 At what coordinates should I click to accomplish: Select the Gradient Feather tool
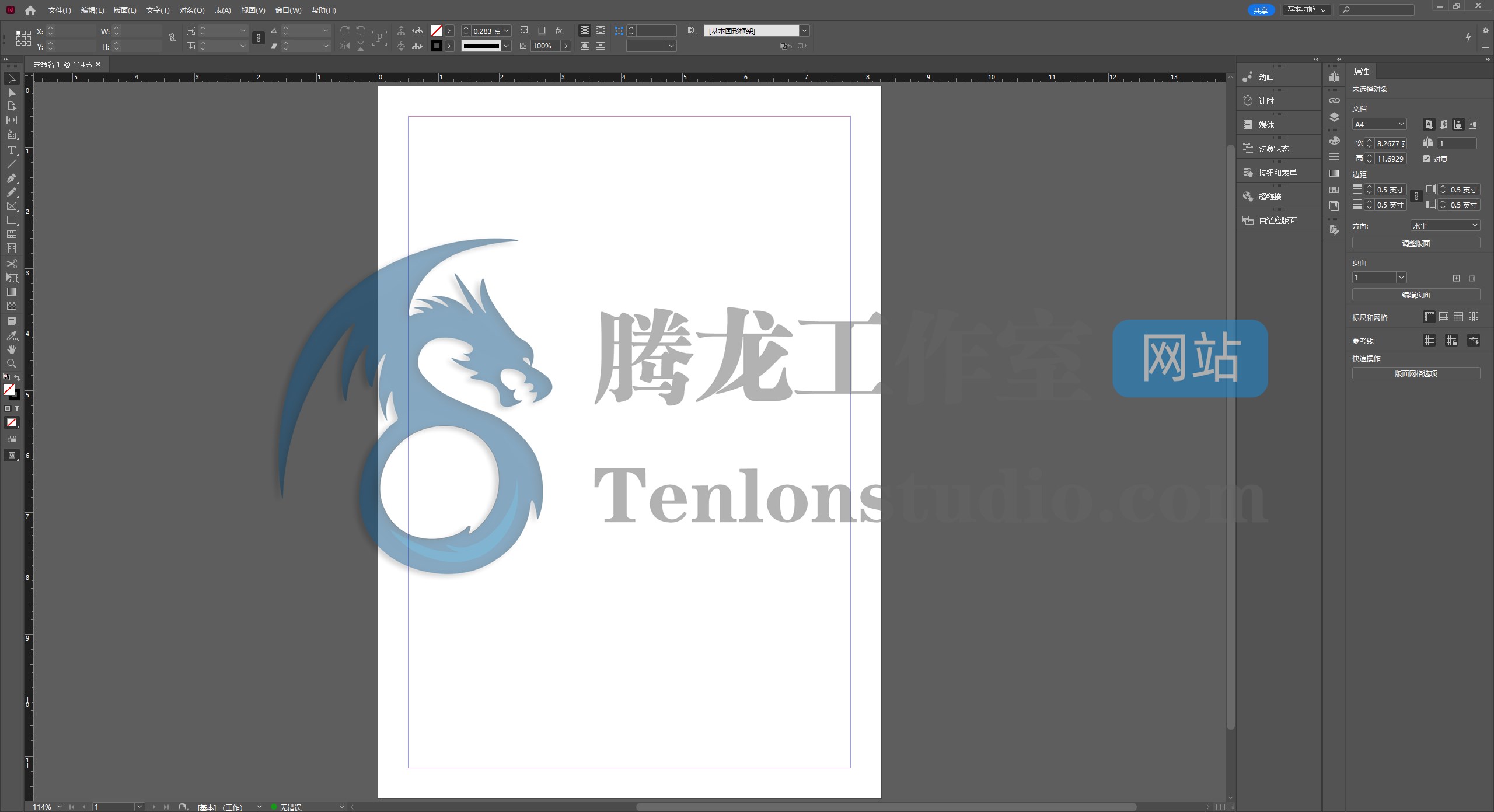click(12, 306)
